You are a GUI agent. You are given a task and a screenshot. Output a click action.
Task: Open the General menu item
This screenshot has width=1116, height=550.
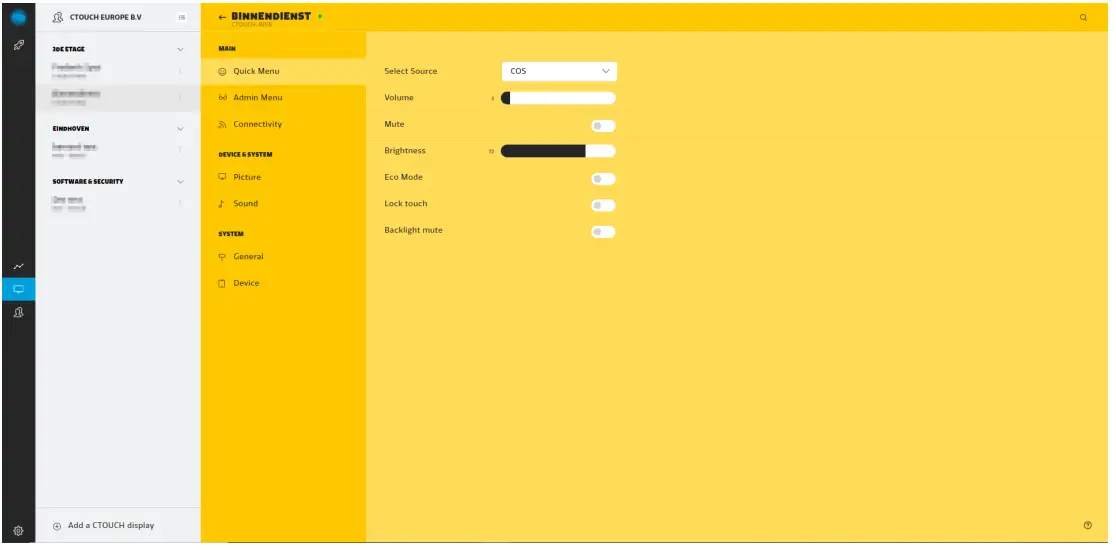pyautogui.click(x=283, y=256)
